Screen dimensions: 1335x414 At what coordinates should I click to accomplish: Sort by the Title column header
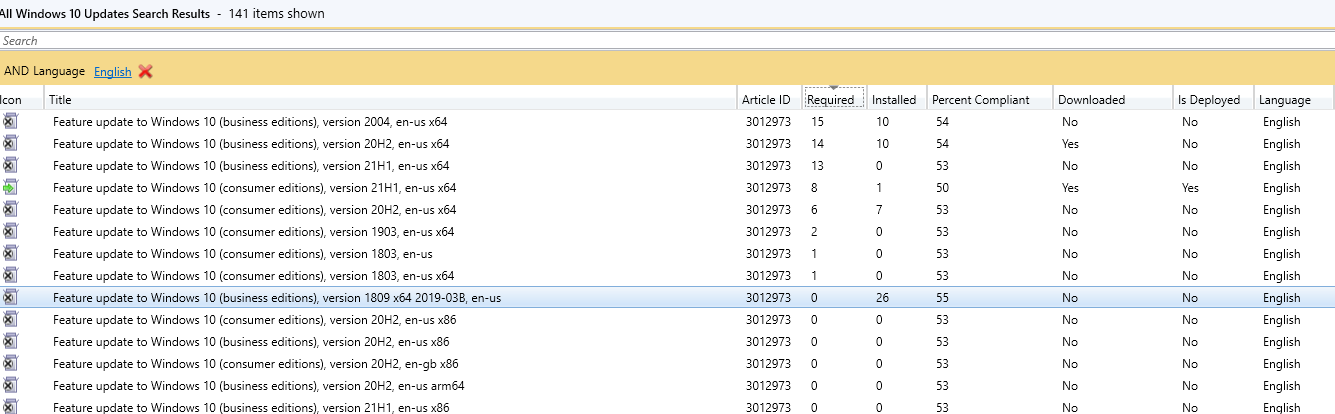click(x=391, y=99)
